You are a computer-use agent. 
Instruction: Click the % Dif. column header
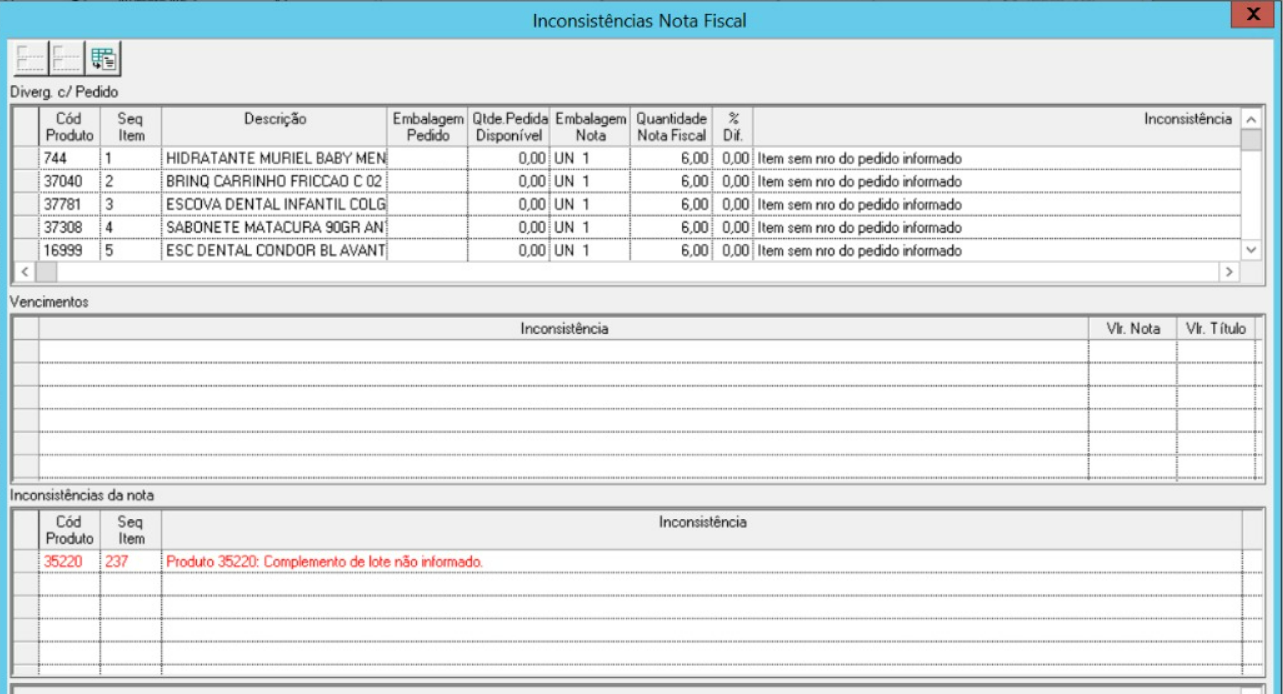(732, 127)
